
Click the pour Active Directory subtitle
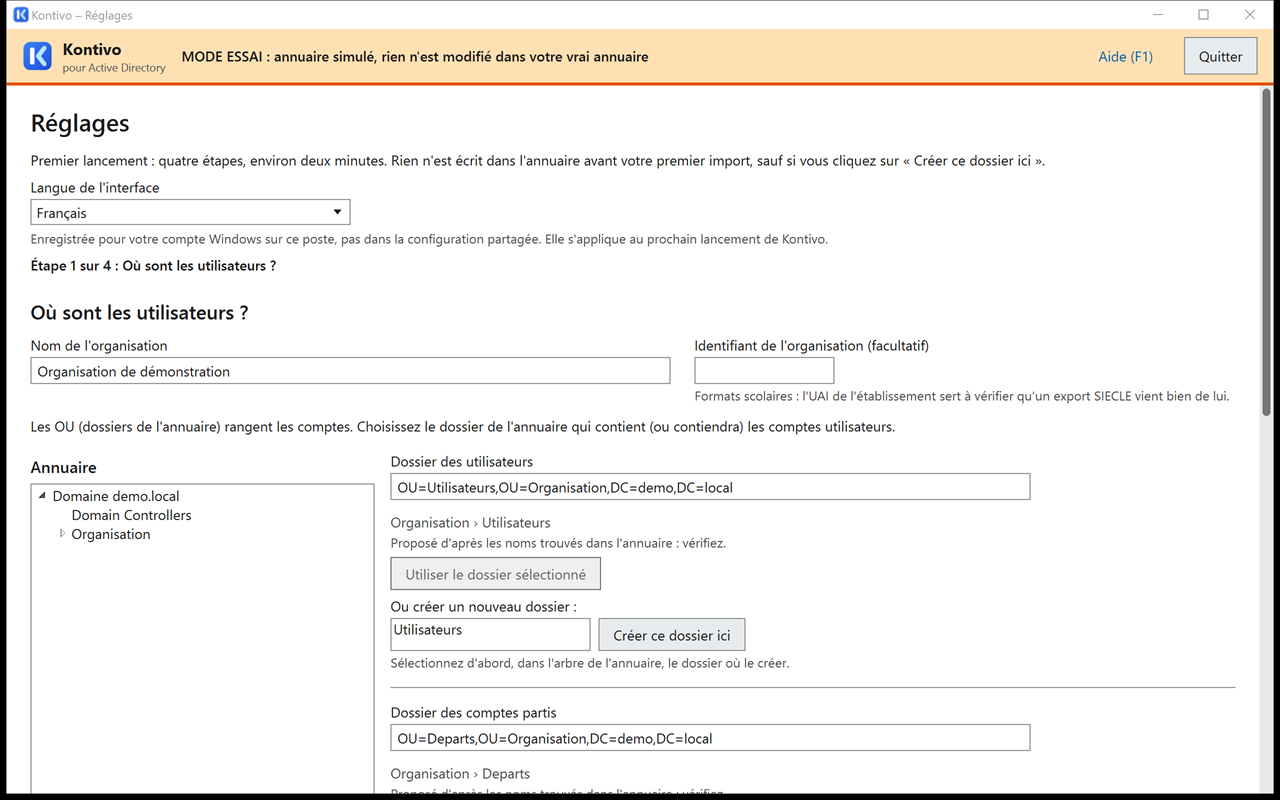[x=114, y=68]
